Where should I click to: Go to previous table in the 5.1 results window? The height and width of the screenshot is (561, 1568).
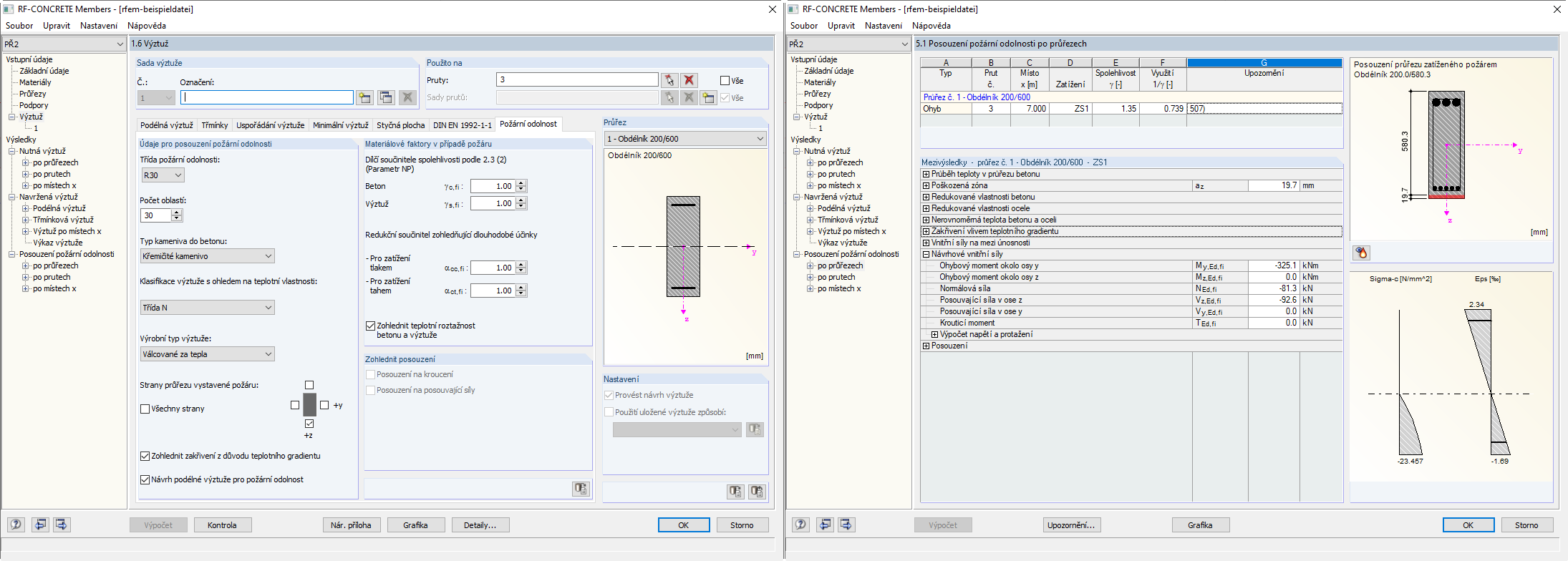coord(826,525)
